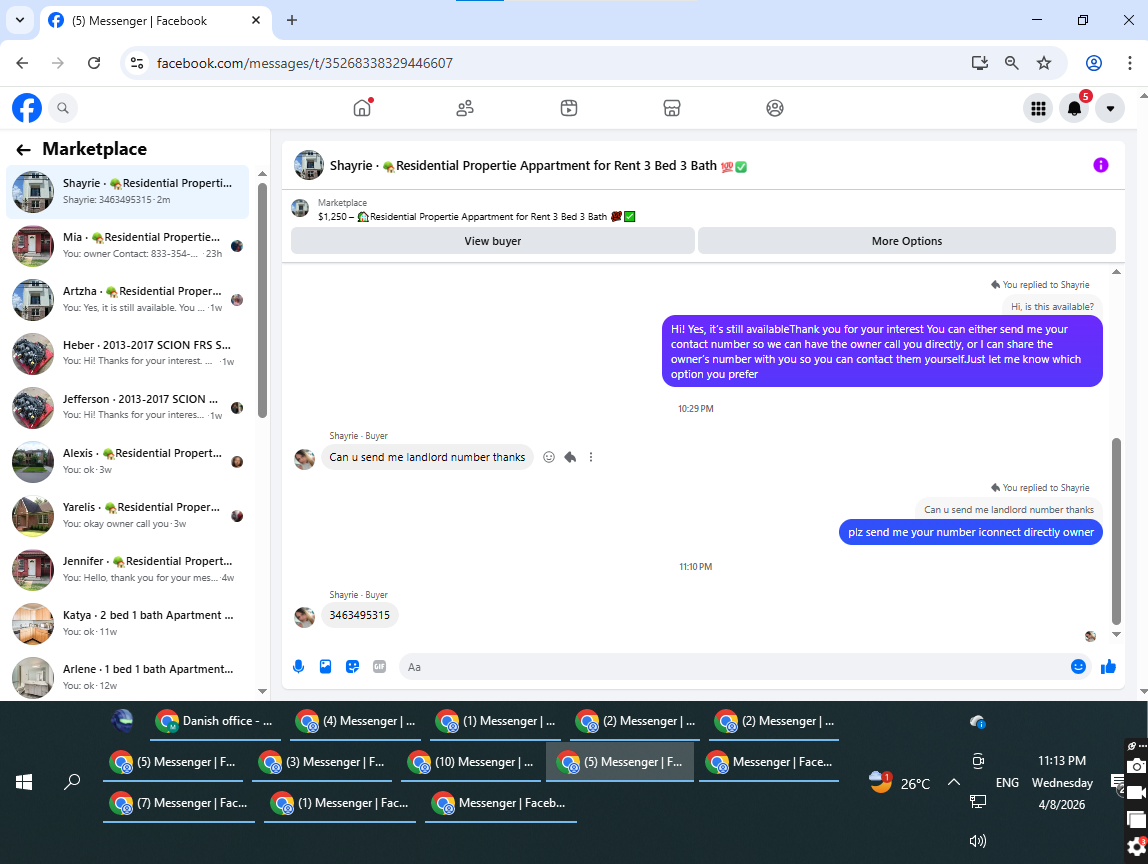This screenshot has height=864, width=1148.
Task: Open Heber 2013-2017 SCION FRS conversation
Action: (x=127, y=354)
